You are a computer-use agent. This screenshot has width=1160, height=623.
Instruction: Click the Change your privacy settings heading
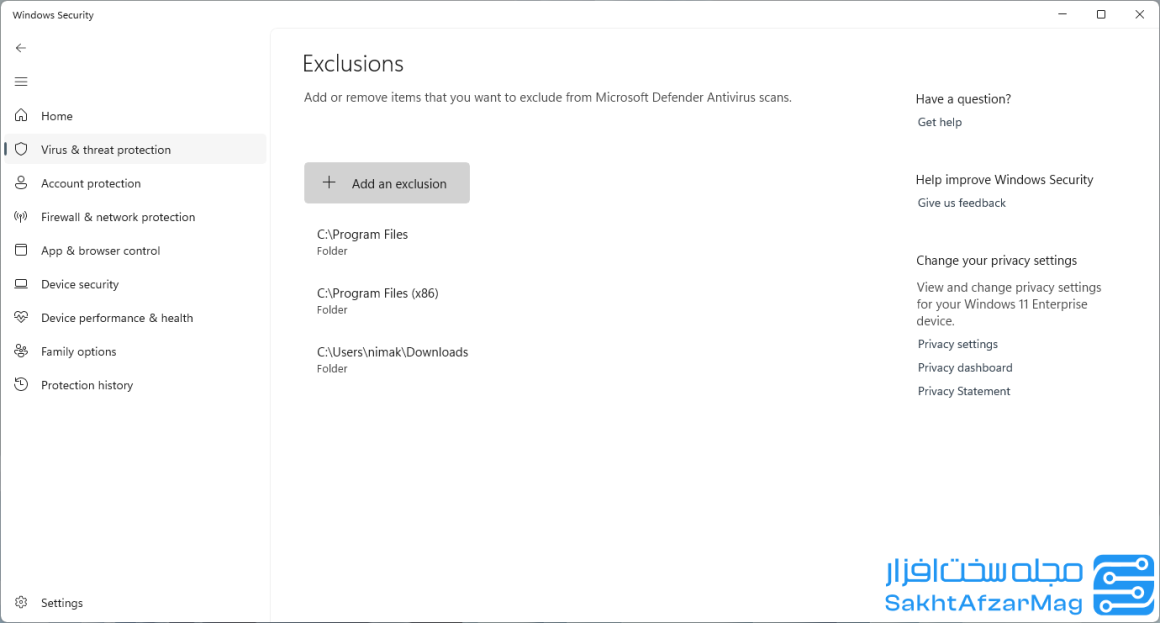point(997,260)
